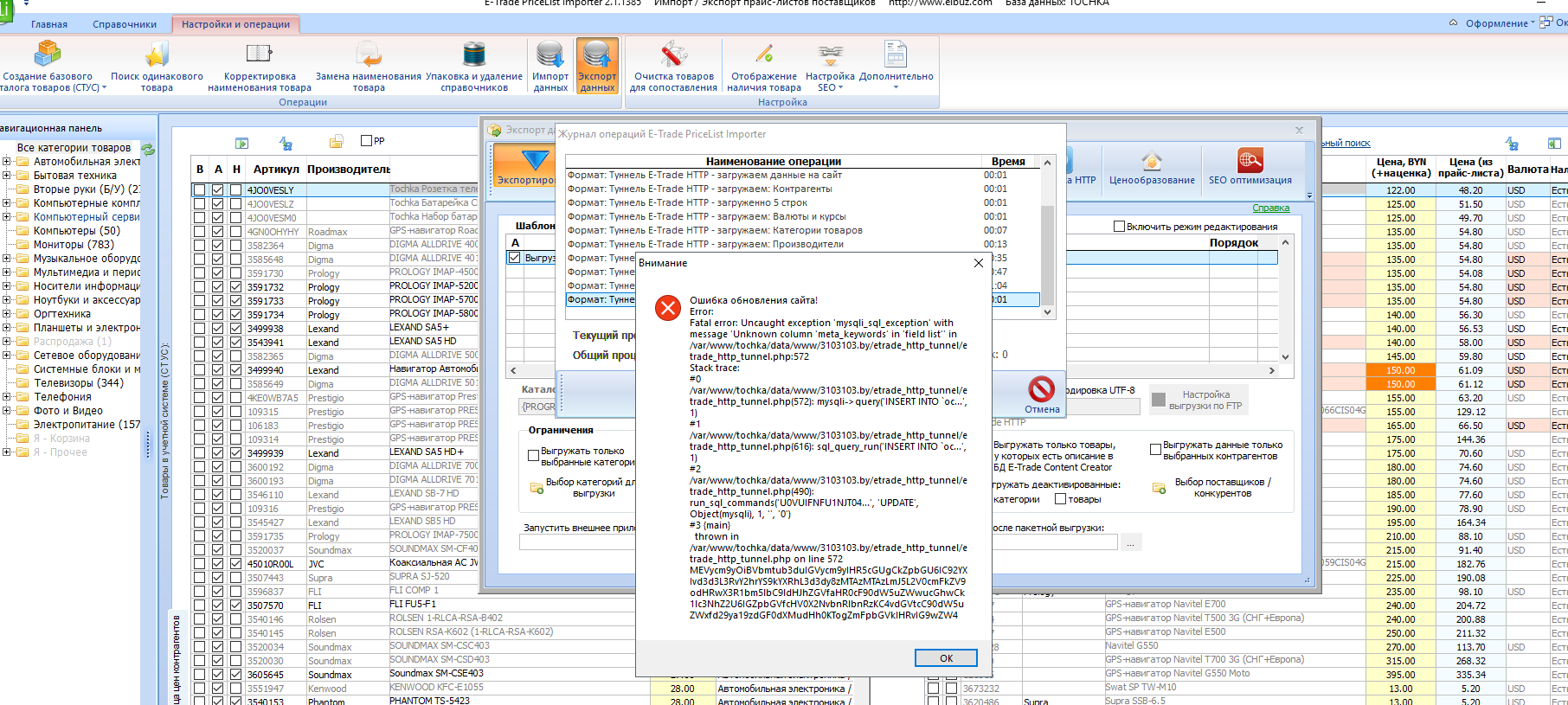
Task: Switch to the Главная ribbon tab
Action: [x=49, y=24]
